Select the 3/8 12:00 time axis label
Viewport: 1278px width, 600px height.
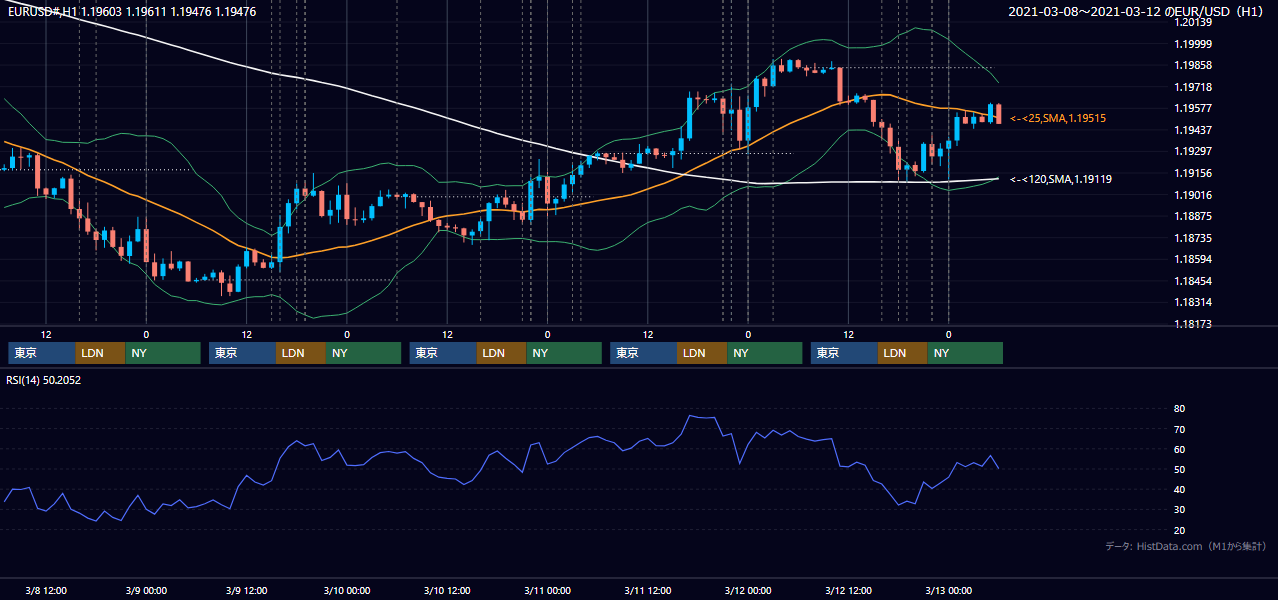pos(46,591)
